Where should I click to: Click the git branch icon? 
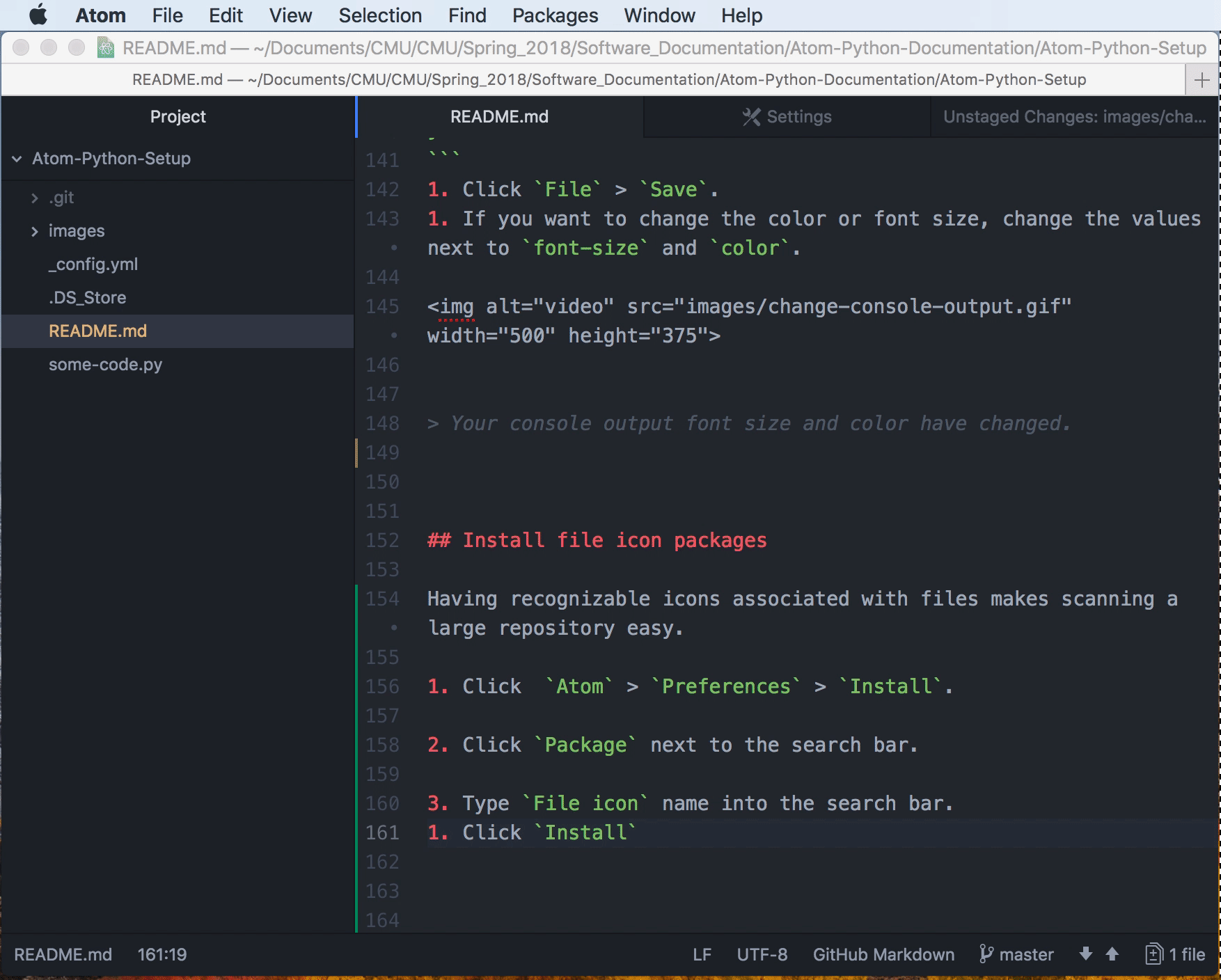(x=986, y=954)
